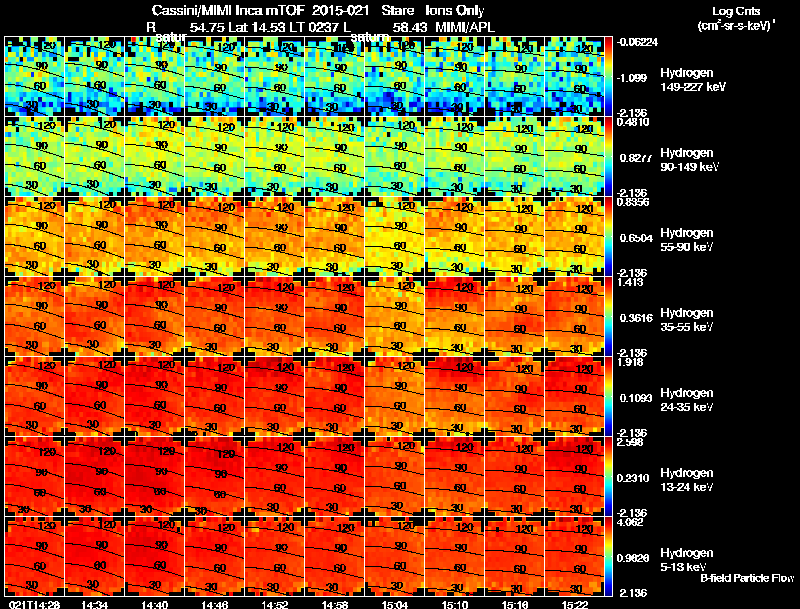Select the 90-149 keV panel at 15:22

pos(574,157)
